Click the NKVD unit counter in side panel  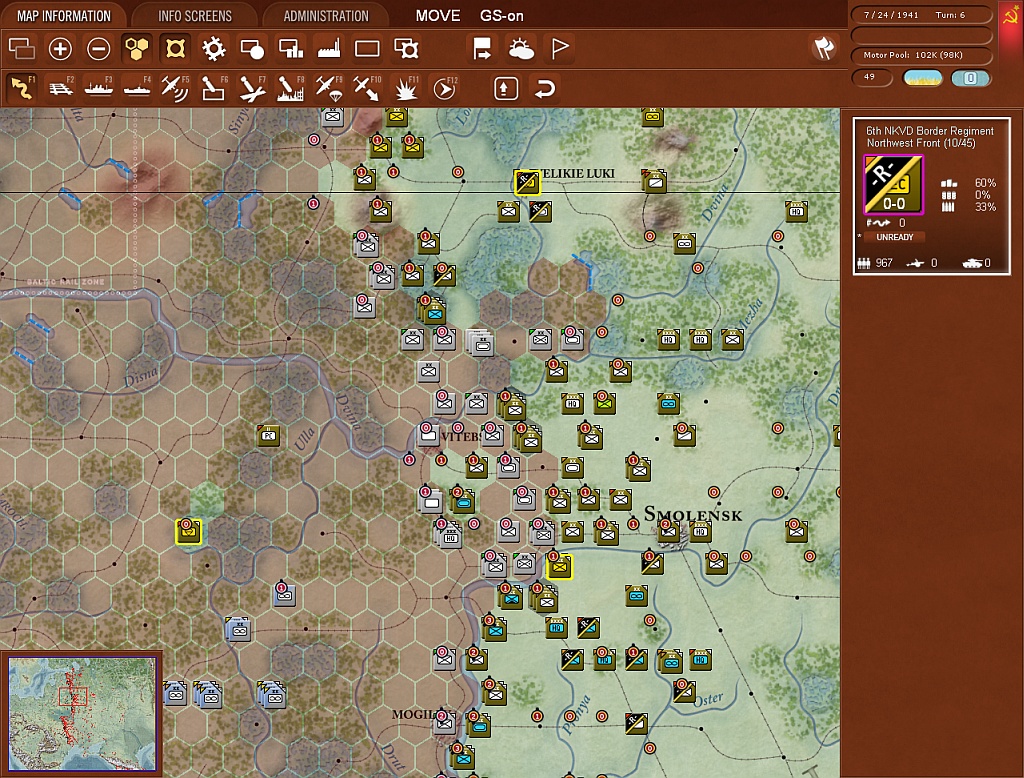[x=893, y=185]
